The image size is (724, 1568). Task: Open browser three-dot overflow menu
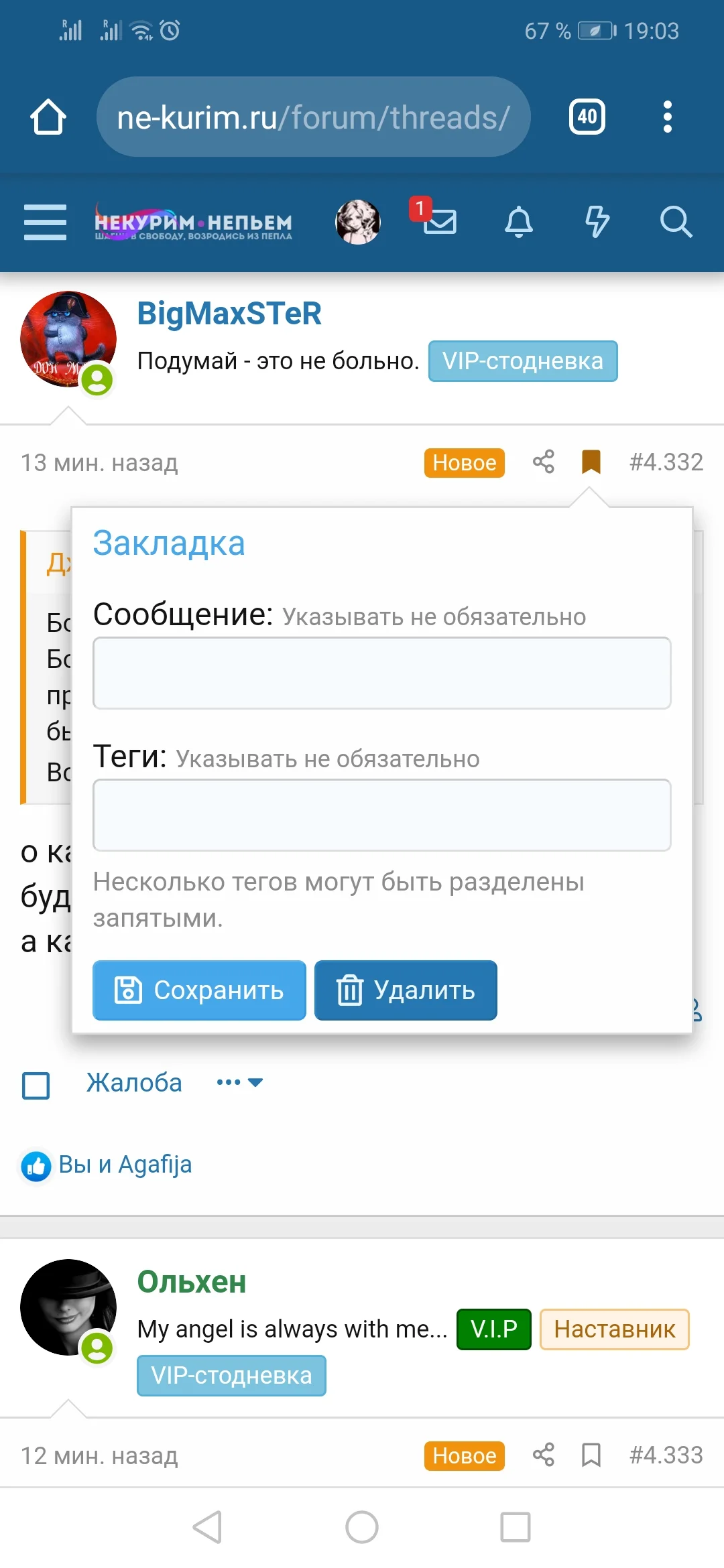[667, 117]
